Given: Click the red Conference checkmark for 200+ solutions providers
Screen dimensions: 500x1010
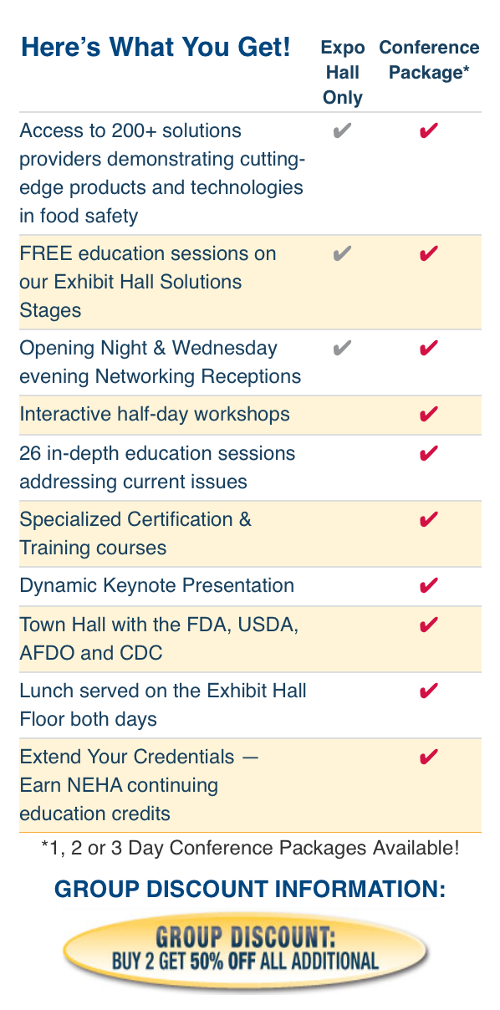Looking at the screenshot, I should (x=428, y=131).
